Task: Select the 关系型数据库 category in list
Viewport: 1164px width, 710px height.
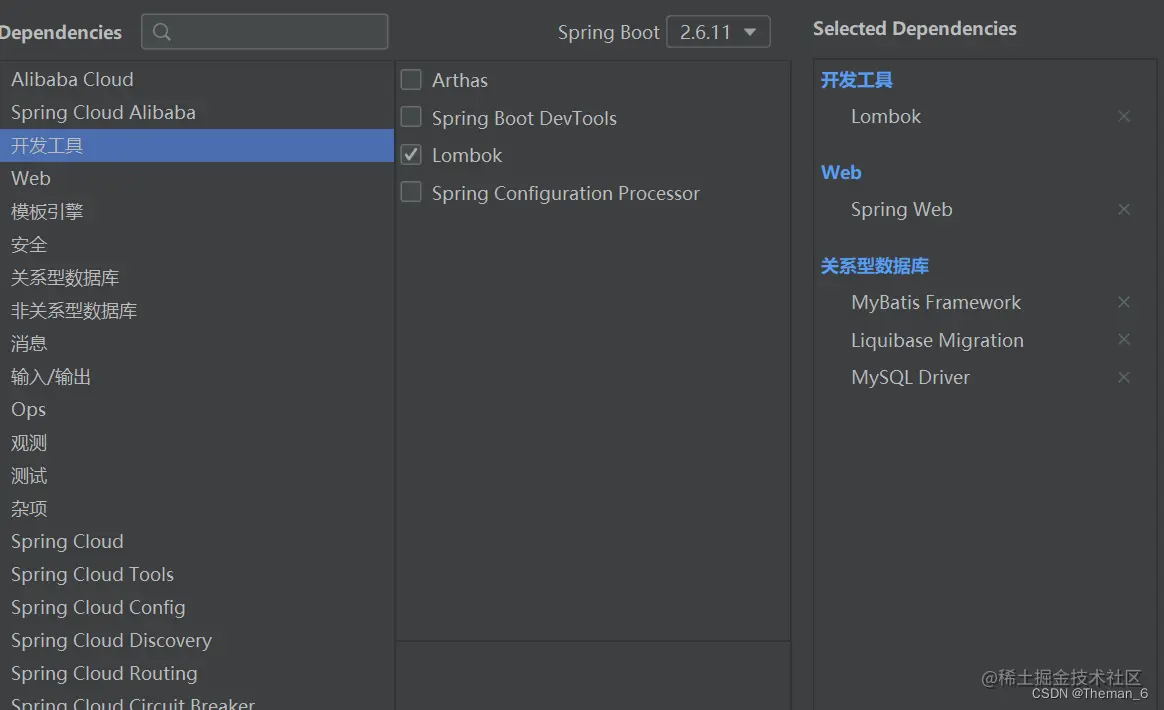Action: tap(197, 278)
